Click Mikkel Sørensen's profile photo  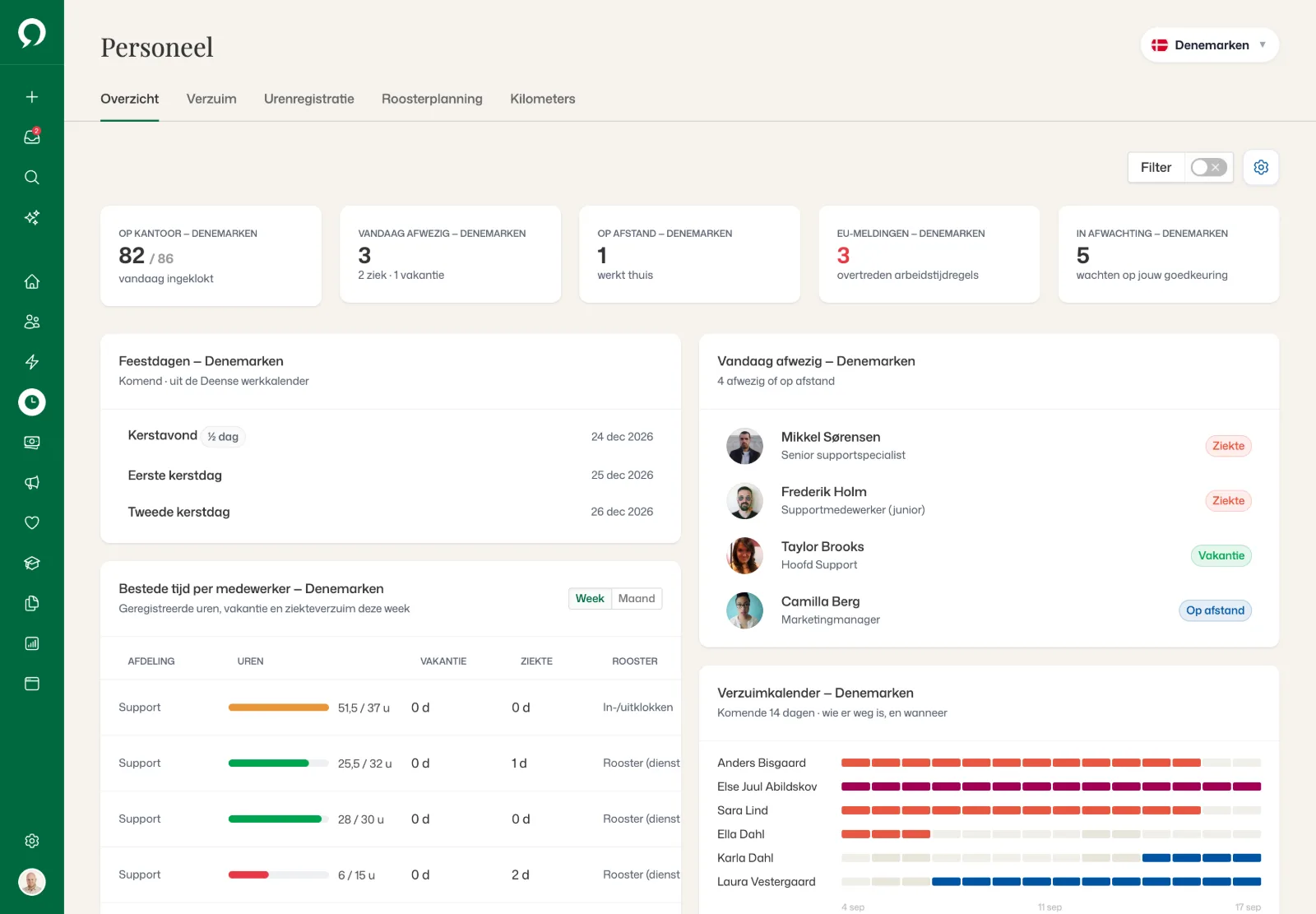(x=745, y=446)
